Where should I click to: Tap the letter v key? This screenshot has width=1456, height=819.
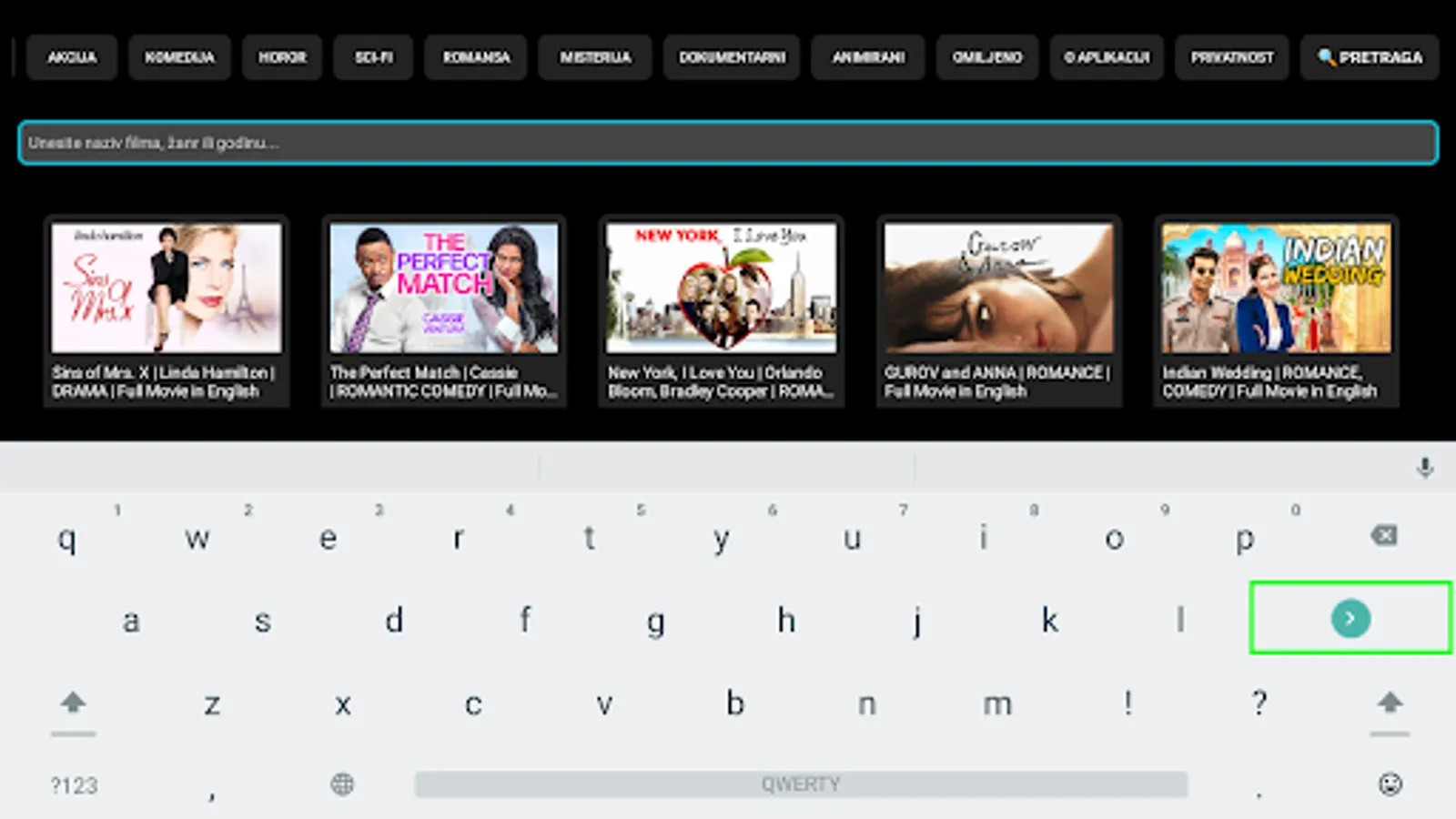(604, 704)
